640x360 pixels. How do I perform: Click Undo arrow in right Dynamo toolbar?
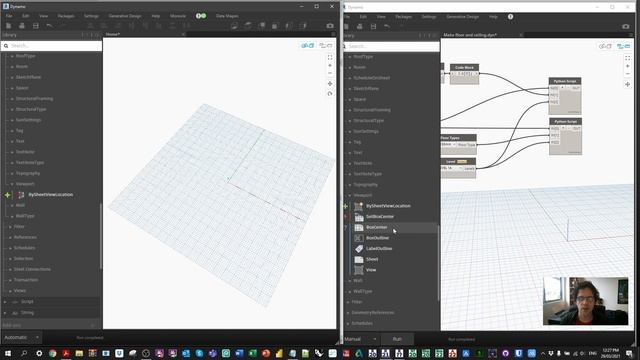(387, 27)
